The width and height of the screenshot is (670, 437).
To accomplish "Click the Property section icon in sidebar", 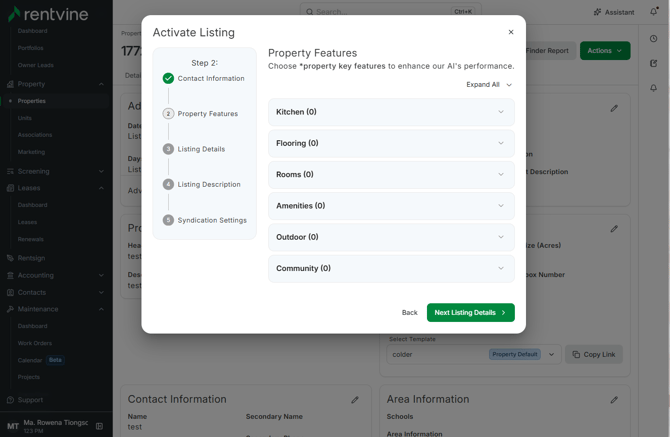I will click(10, 84).
